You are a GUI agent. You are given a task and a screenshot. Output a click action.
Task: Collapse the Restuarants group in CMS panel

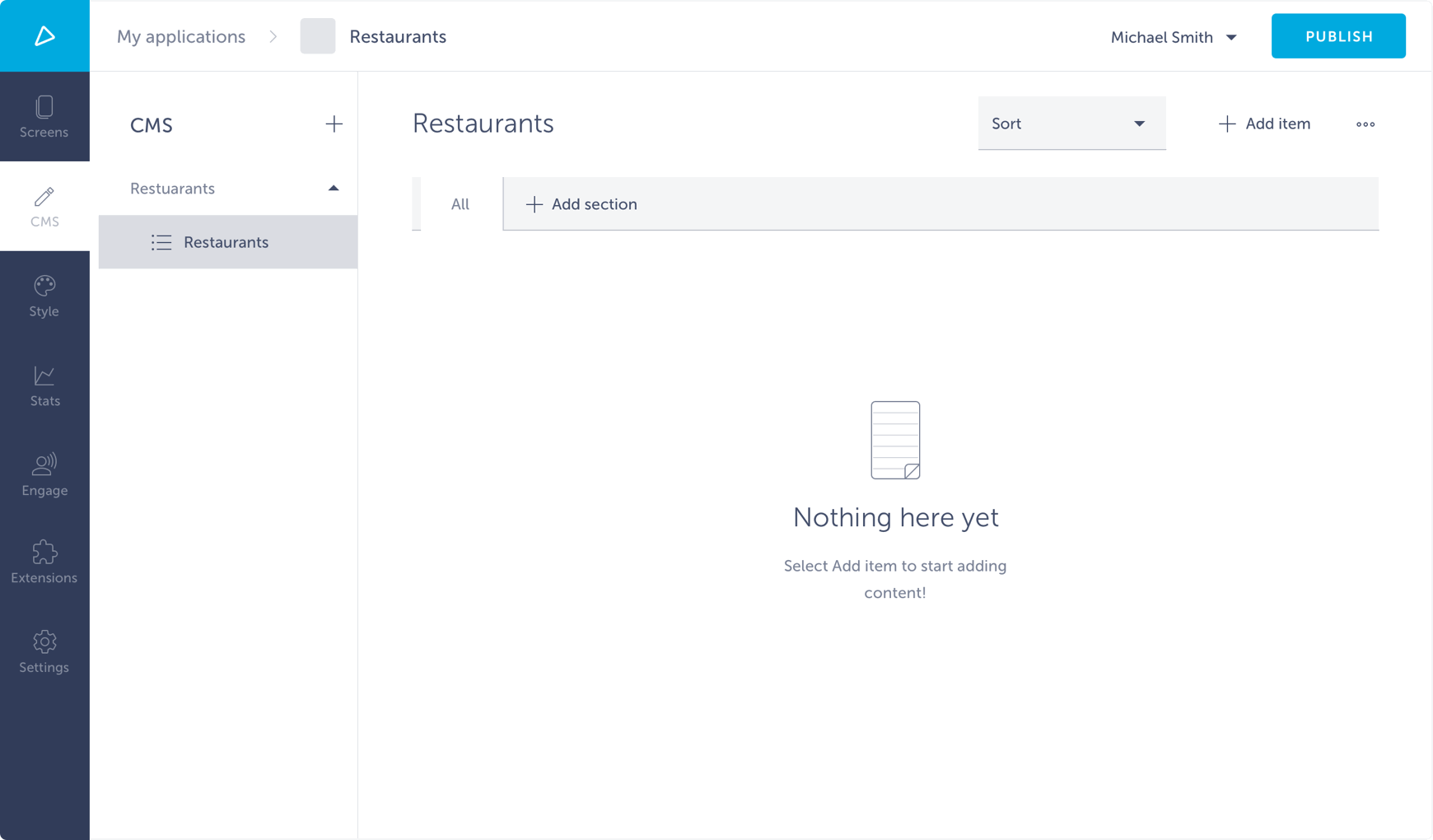(333, 189)
